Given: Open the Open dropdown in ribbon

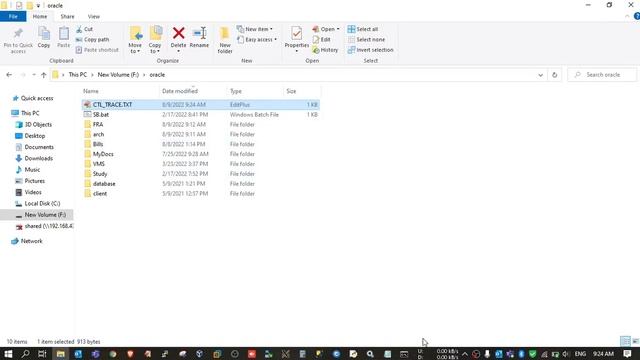Looking at the screenshot, I should 326,29.
